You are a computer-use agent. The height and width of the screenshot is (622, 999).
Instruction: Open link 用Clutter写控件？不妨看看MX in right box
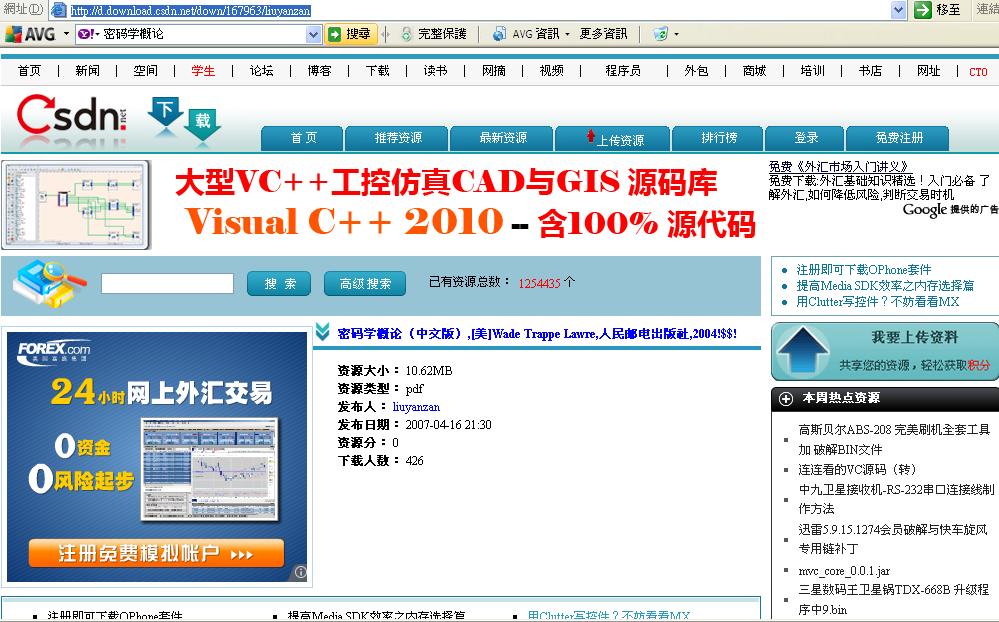[877, 301]
